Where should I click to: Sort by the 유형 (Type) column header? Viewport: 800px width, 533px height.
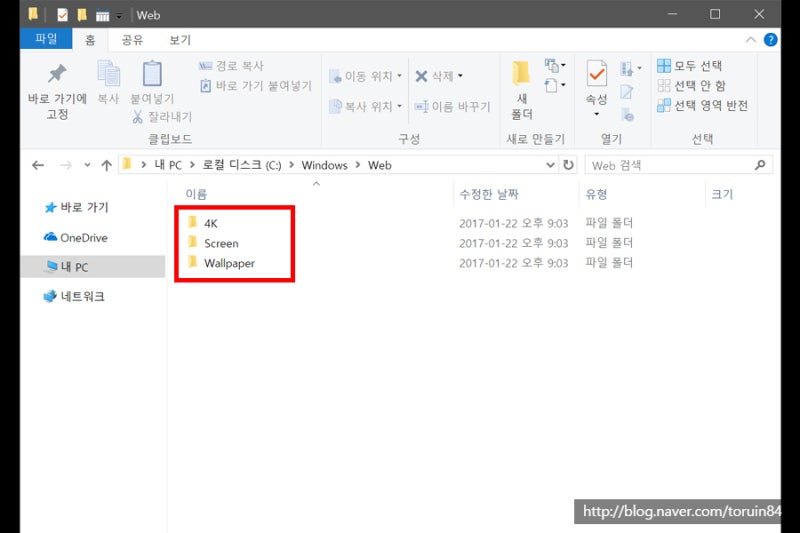click(596, 194)
